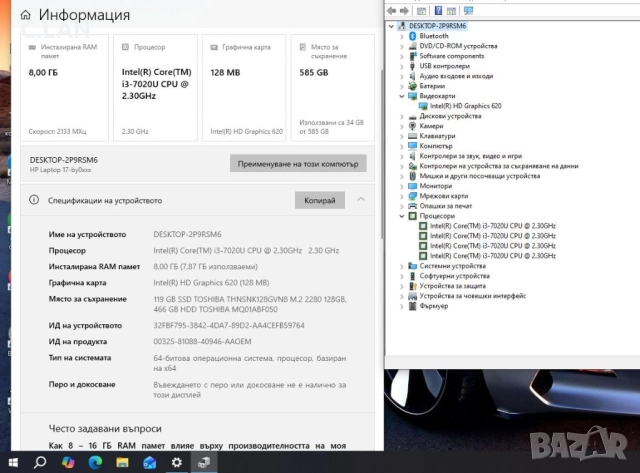Viewport: 640px width, 473px height.
Task: Expand the Bluetooth node
Action: 402,36
